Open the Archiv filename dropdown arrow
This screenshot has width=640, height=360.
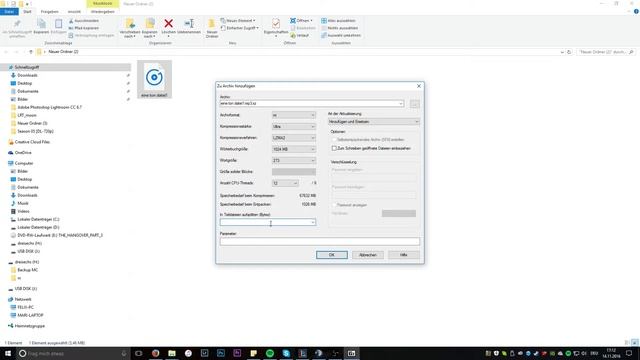click(401, 104)
